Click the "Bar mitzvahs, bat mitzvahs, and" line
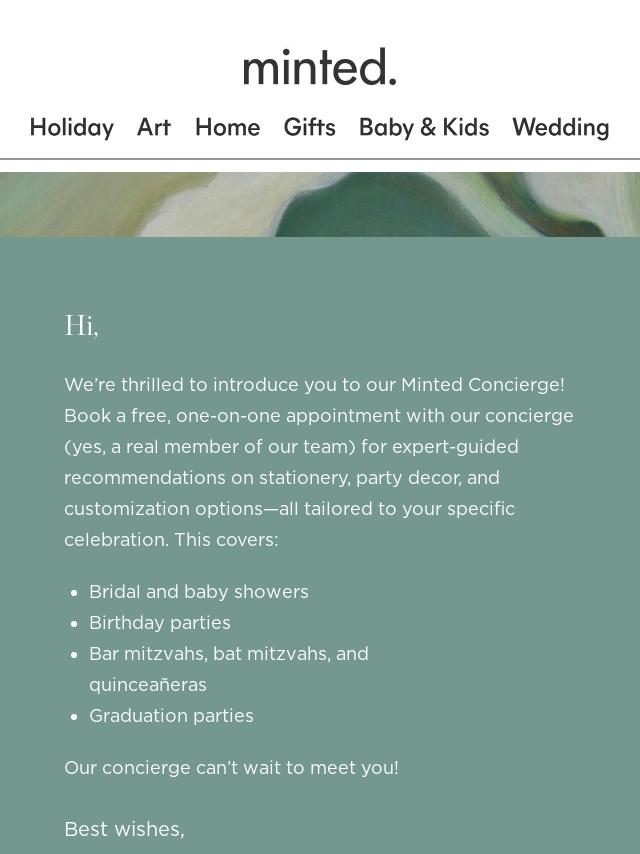640x854 pixels. 229,654
